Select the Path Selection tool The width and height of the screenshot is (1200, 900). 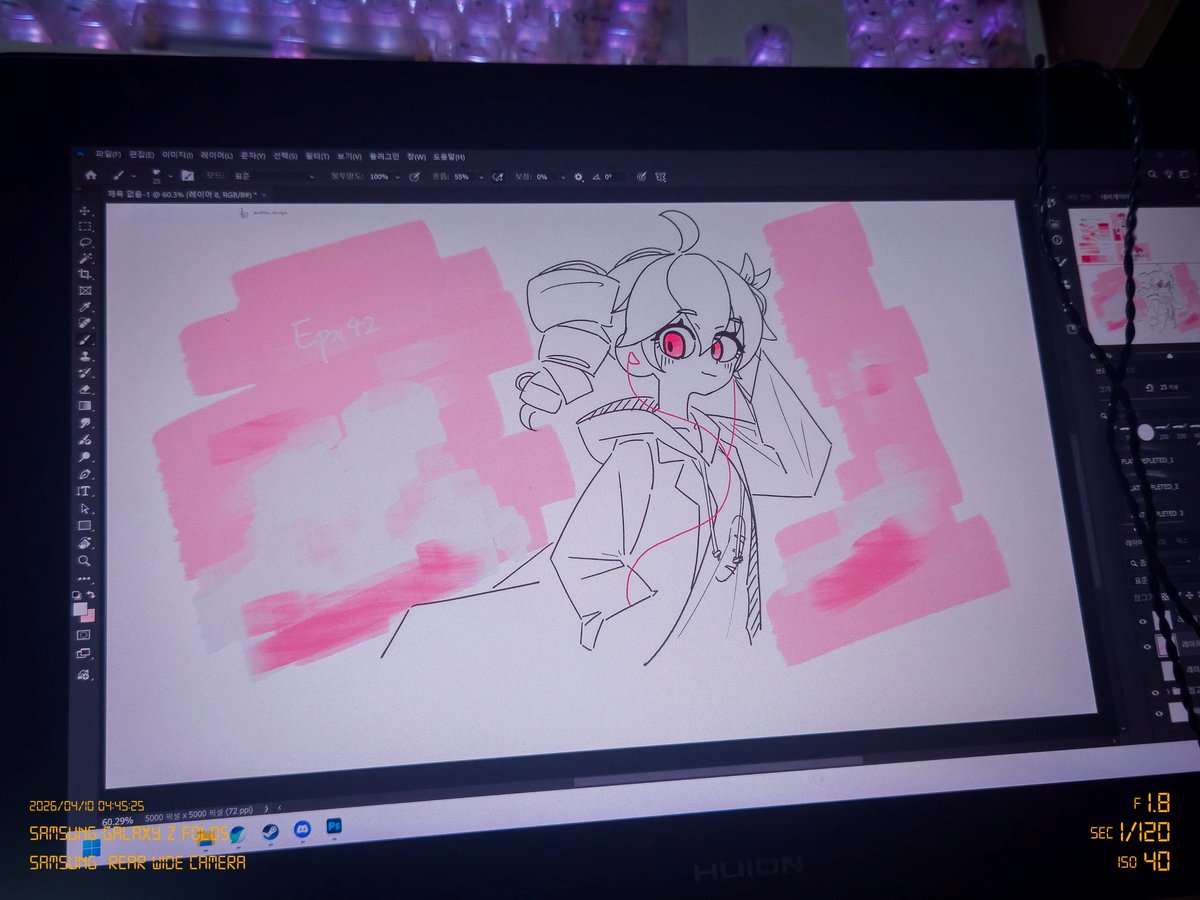pyautogui.click(x=85, y=508)
